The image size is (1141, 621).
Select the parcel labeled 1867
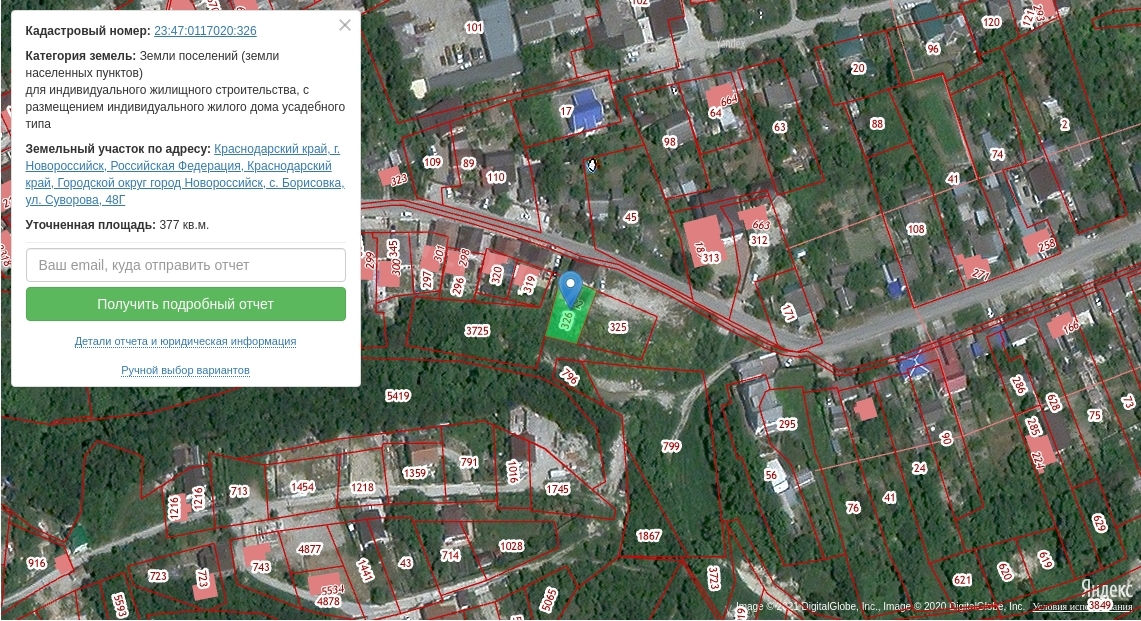(649, 536)
